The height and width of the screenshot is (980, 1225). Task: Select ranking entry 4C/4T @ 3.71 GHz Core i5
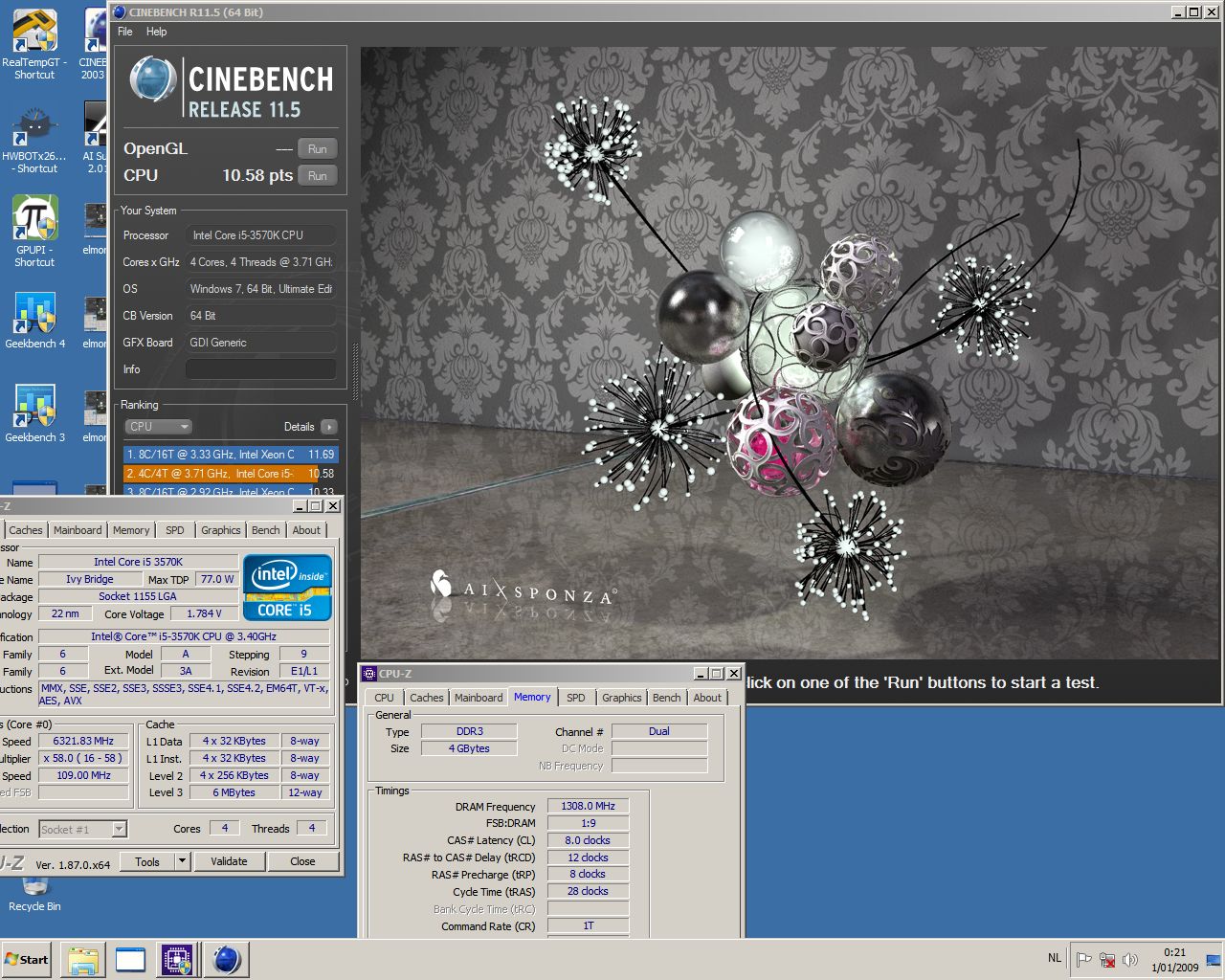(x=231, y=474)
